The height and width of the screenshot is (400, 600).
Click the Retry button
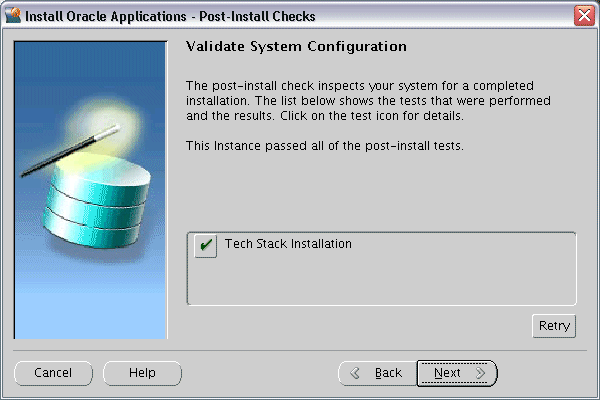tap(554, 326)
